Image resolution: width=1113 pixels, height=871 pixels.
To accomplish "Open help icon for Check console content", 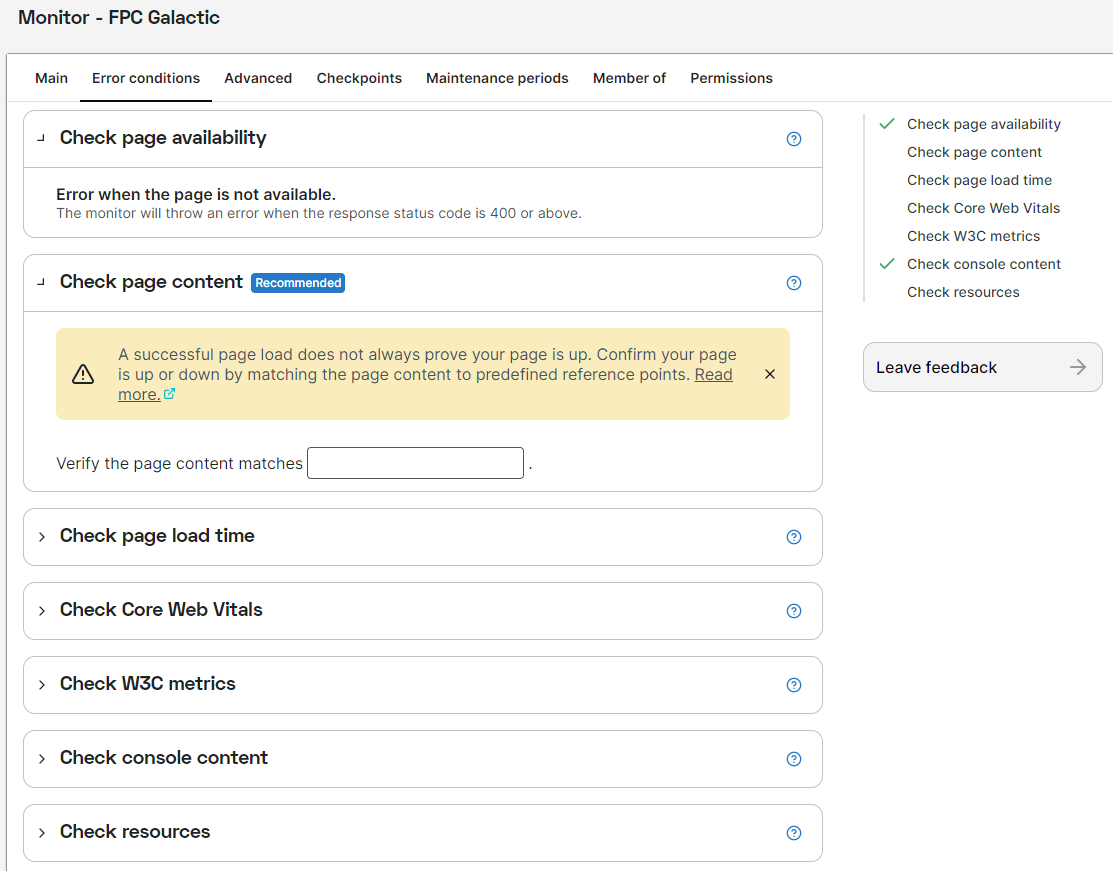I will 794,759.
